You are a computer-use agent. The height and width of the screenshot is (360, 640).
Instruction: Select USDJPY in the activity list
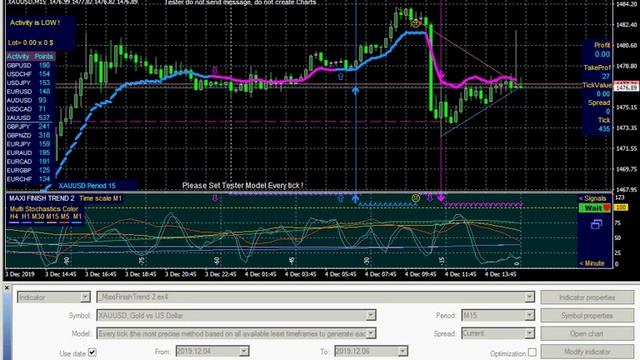point(19,83)
